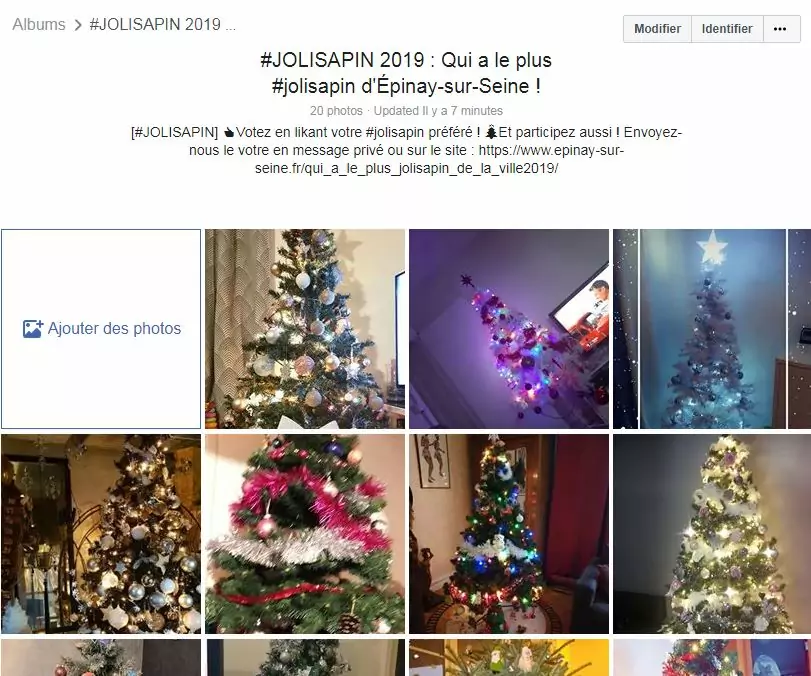811x676 pixels.
Task: Open the #JOLISAPIN 2019 breadcrumb item
Action: click(162, 24)
